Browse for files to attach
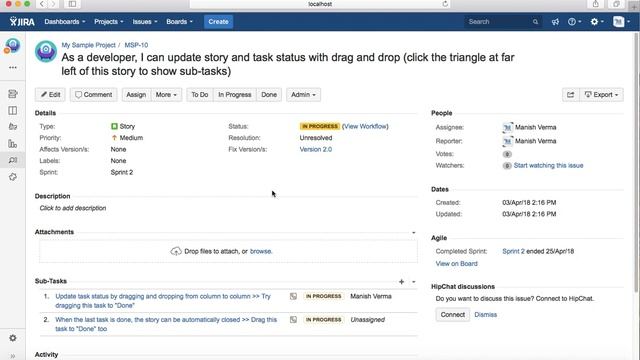This screenshot has width=640, height=360. tap(261, 251)
